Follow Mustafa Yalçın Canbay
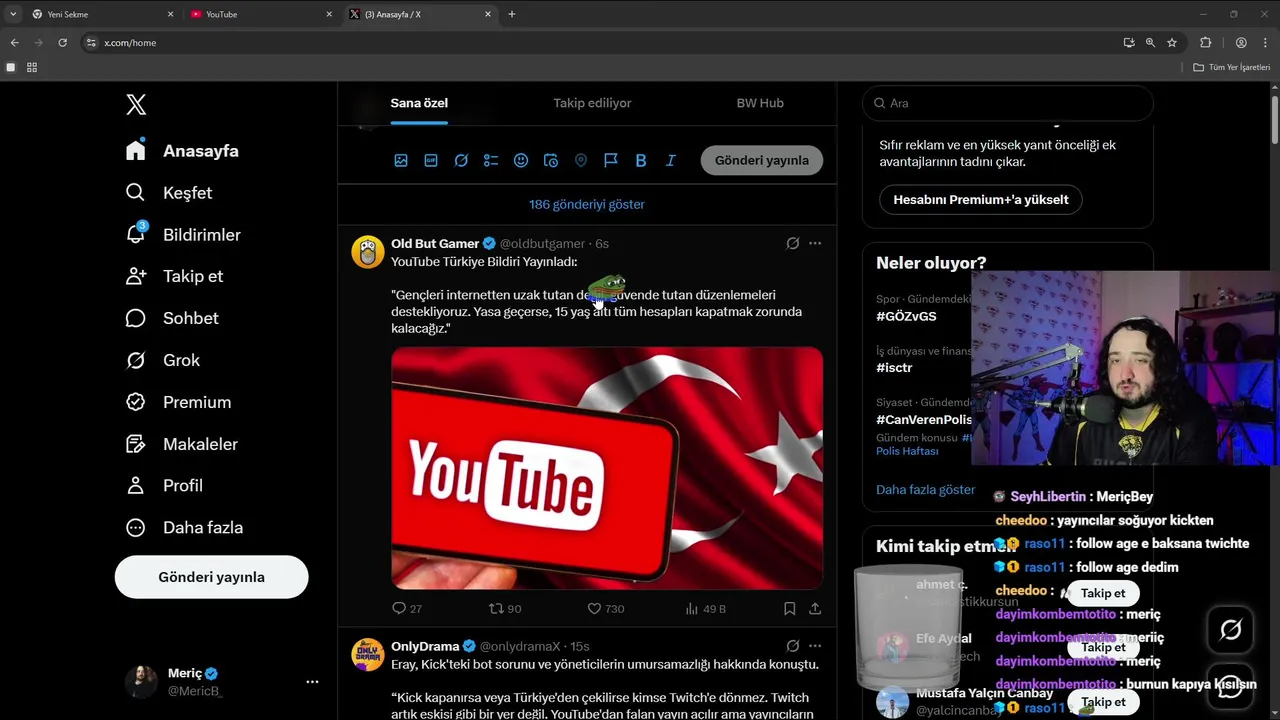Screen dimensions: 1280x720 [1103, 702]
